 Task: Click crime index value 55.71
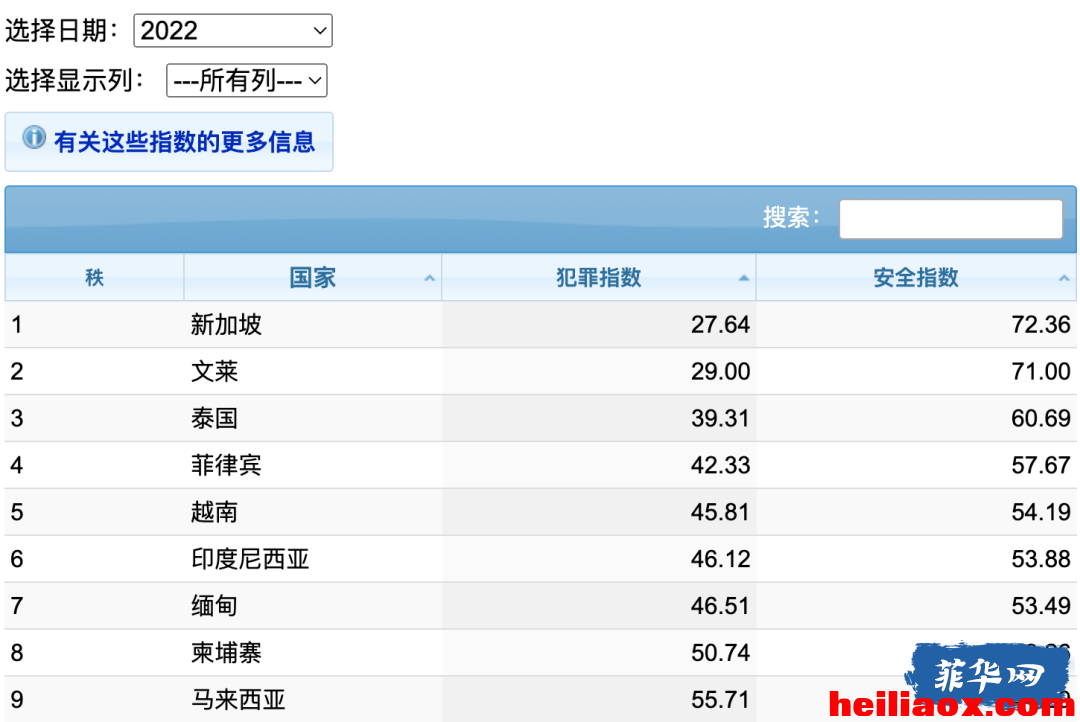click(x=720, y=699)
